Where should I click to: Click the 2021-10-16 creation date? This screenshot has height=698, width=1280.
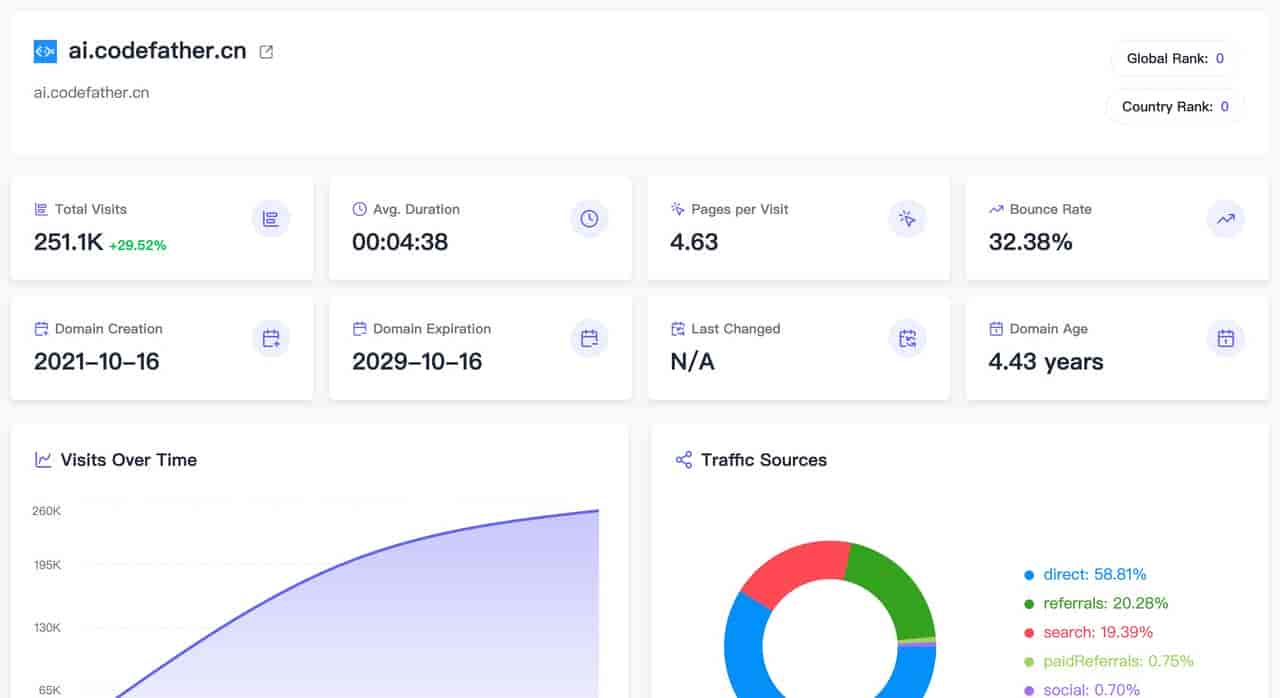coord(97,362)
